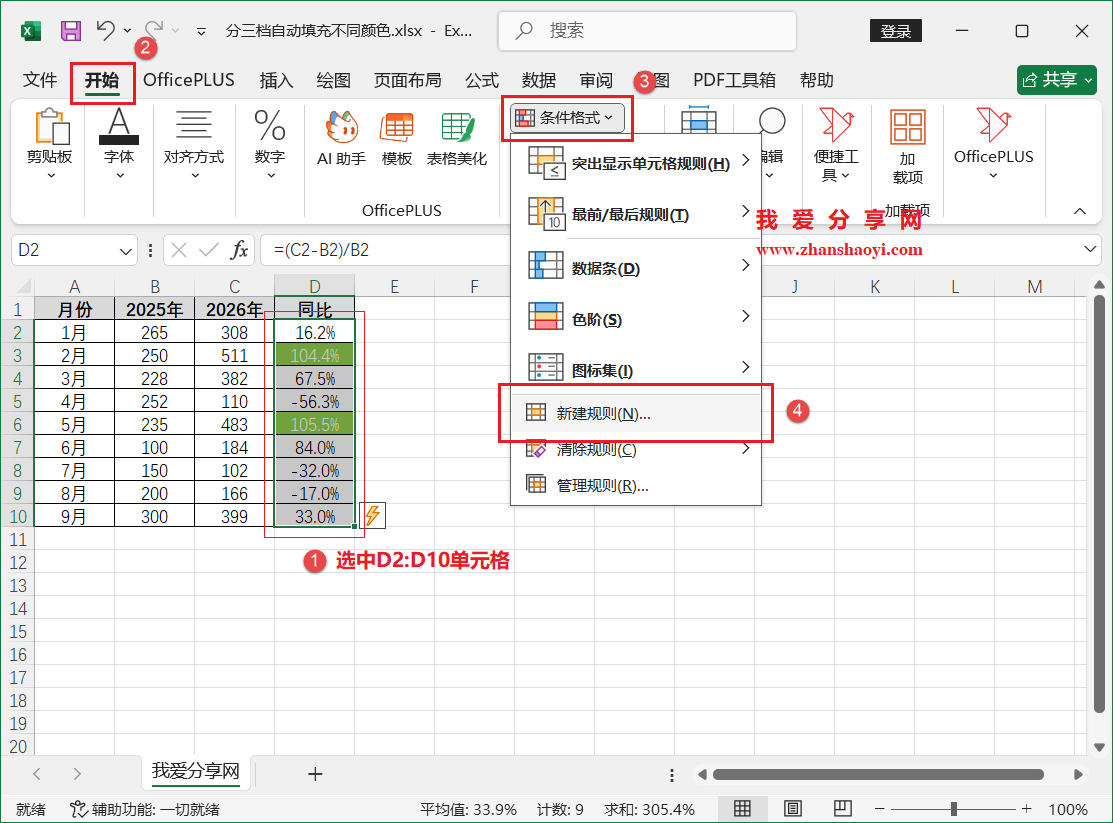Click the 共享 share button
The width and height of the screenshot is (1113, 823).
coord(1057,80)
